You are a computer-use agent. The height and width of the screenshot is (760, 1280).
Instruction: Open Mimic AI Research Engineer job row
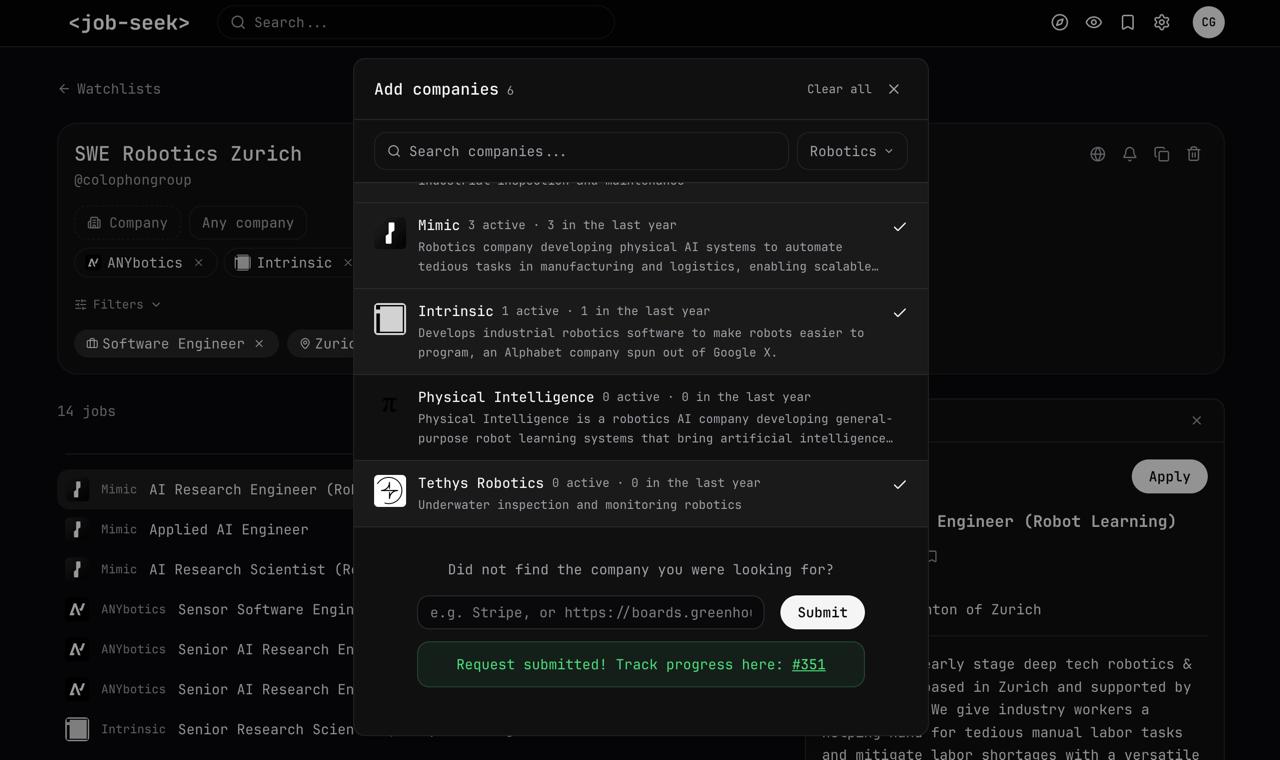click(x=206, y=489)
